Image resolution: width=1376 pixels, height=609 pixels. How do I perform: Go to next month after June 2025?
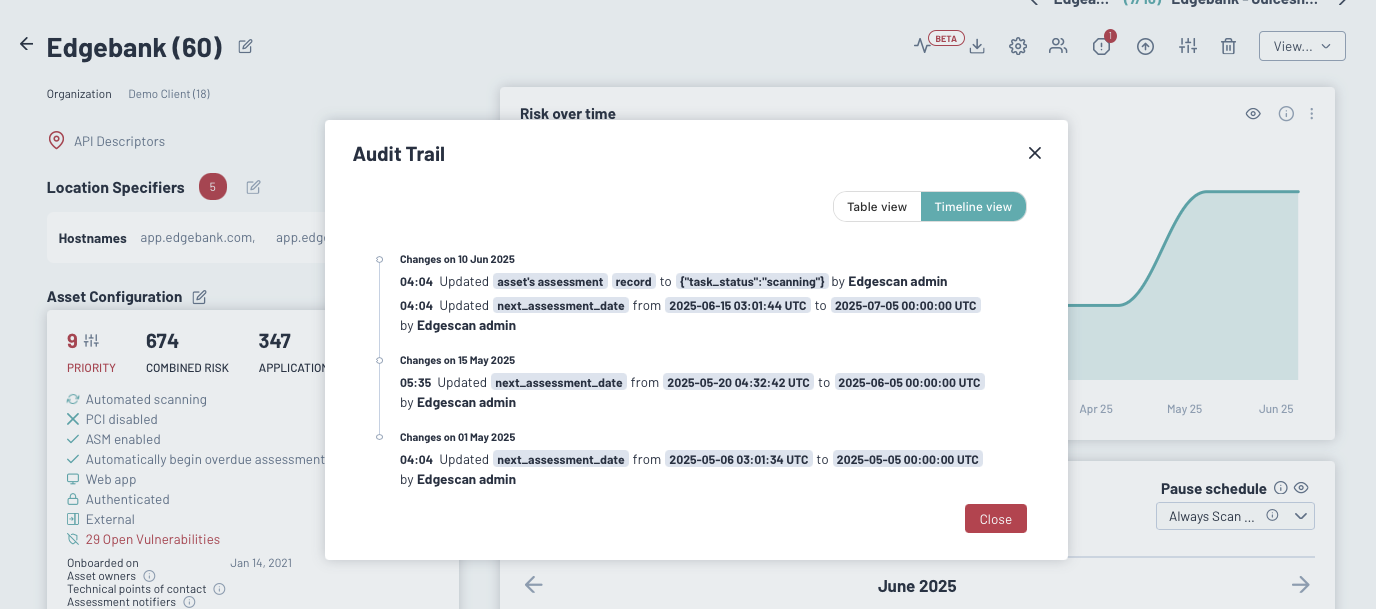click(x=1300, y=585)
